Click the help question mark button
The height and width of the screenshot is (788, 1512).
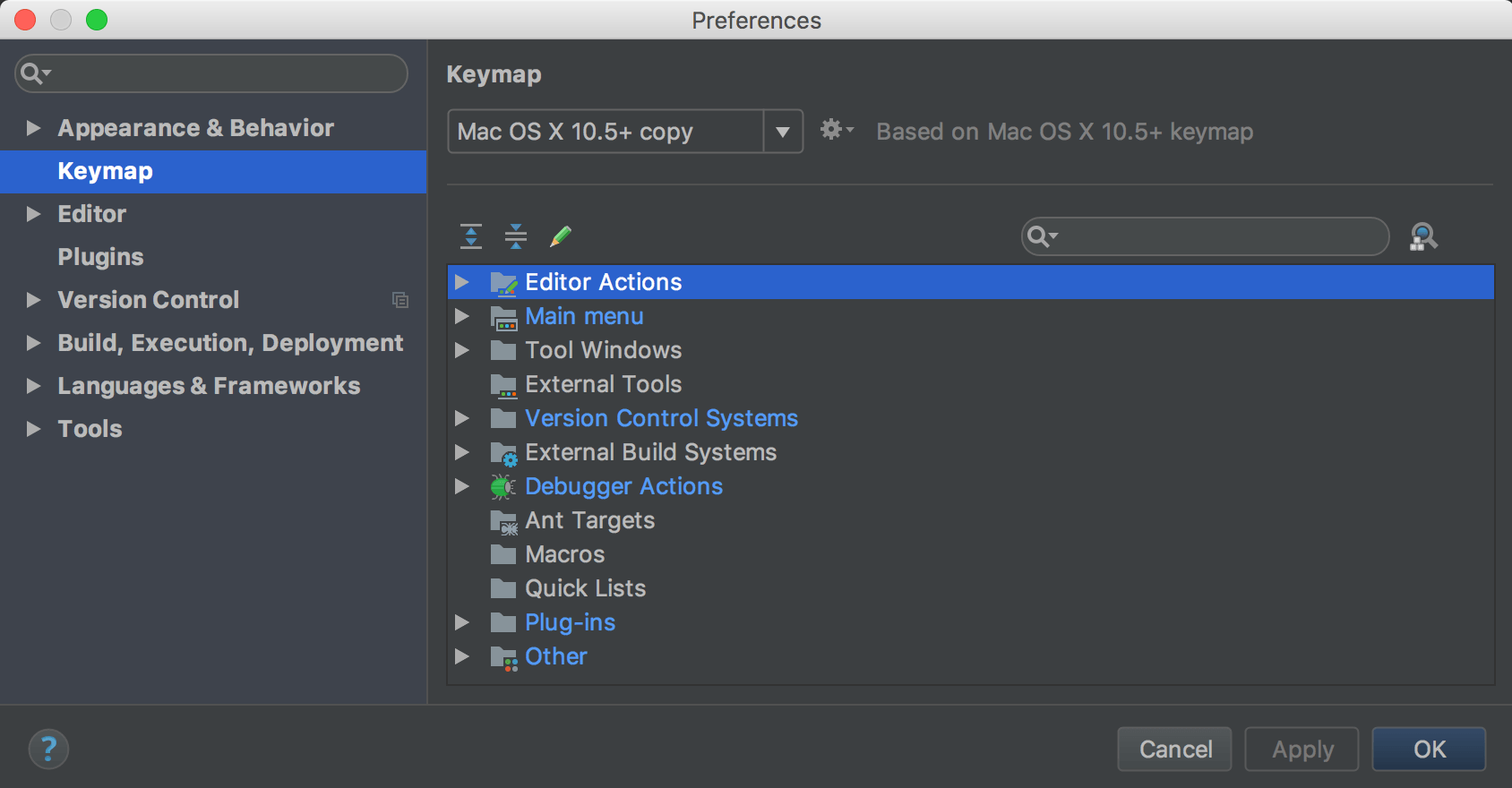[x=48, y=749]
